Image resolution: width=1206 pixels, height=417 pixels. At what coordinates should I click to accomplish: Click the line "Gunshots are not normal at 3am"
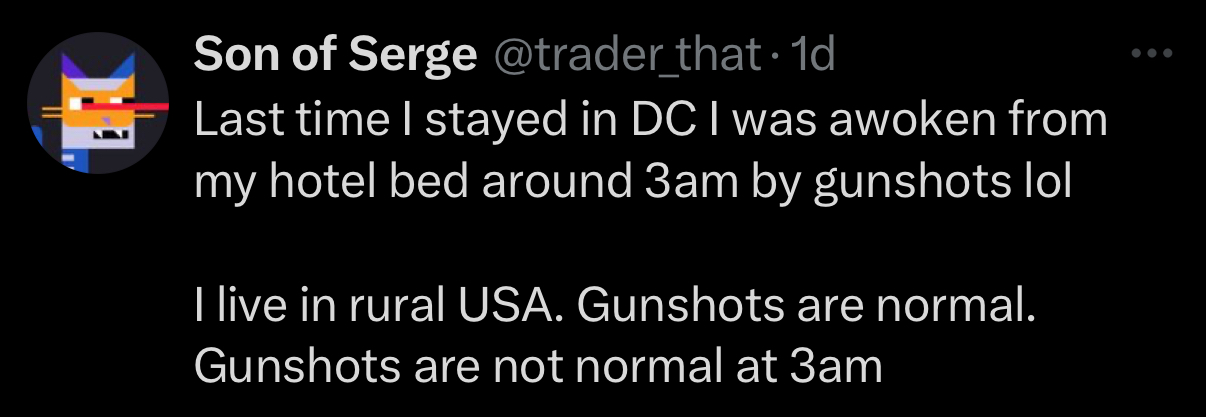[x=538, y=367]
